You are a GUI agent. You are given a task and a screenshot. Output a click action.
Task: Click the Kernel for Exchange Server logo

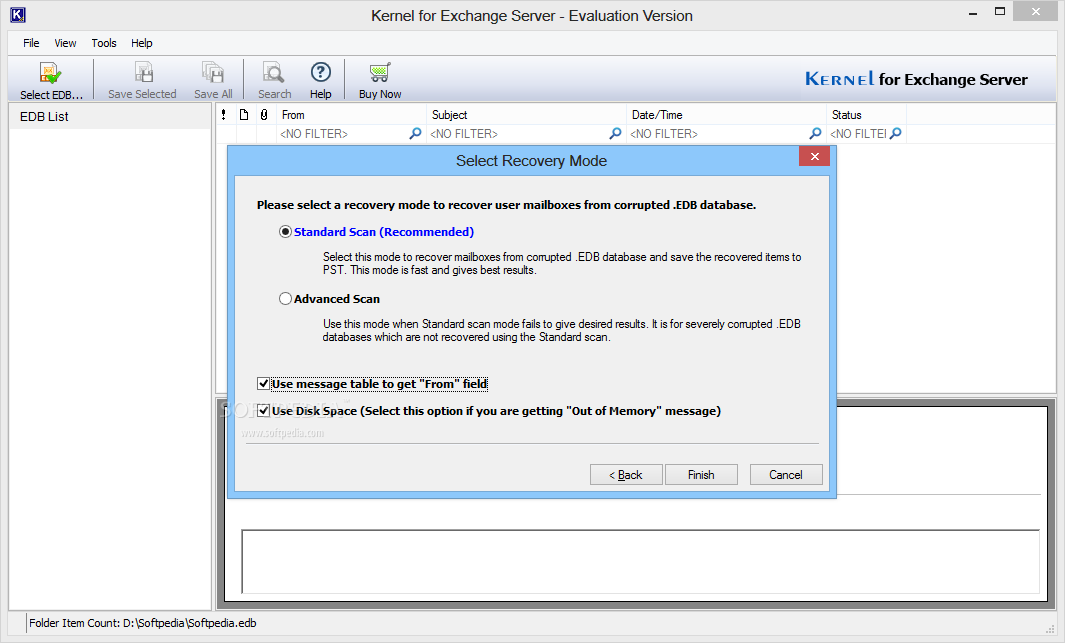point(916,79)
